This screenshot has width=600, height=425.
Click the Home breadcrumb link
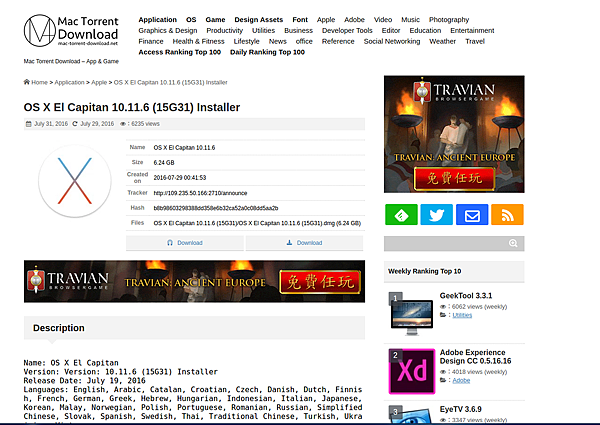click(x=39, y=82)
